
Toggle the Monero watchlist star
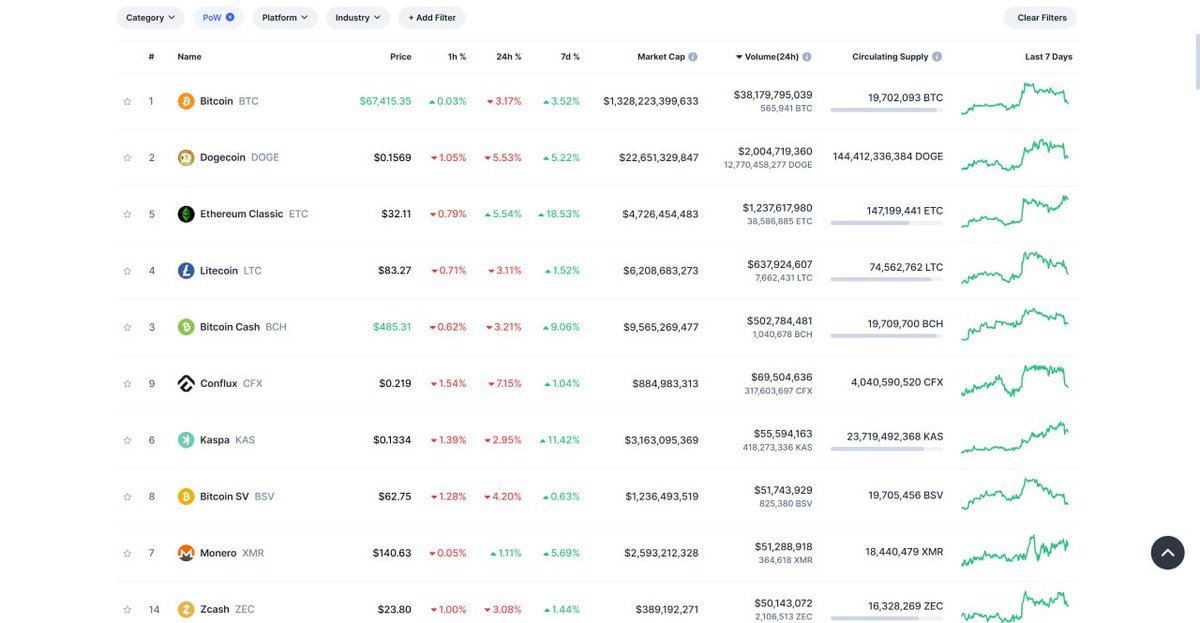(127, 553)
